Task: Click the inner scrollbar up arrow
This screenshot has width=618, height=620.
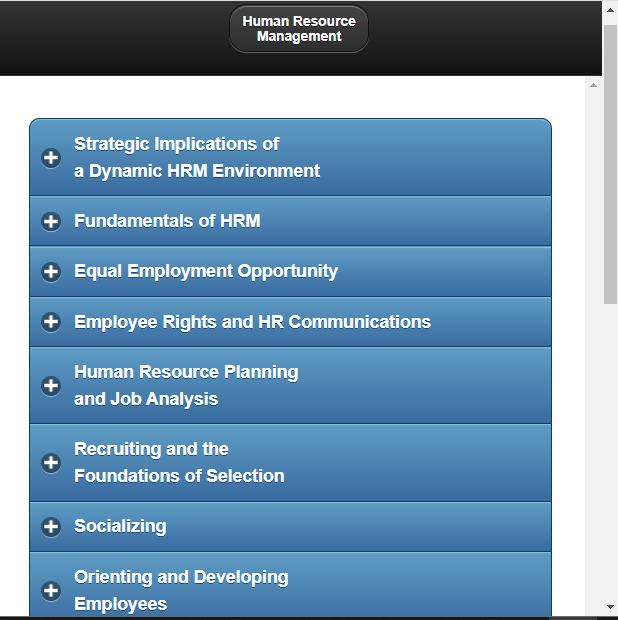Action: (593, 85)
